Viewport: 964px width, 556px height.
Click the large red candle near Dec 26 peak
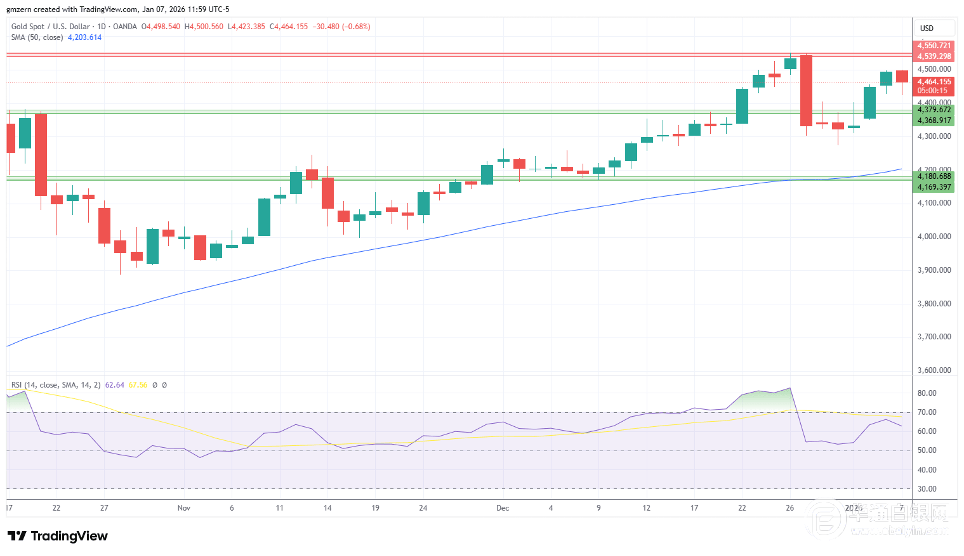tap(806, 90)
